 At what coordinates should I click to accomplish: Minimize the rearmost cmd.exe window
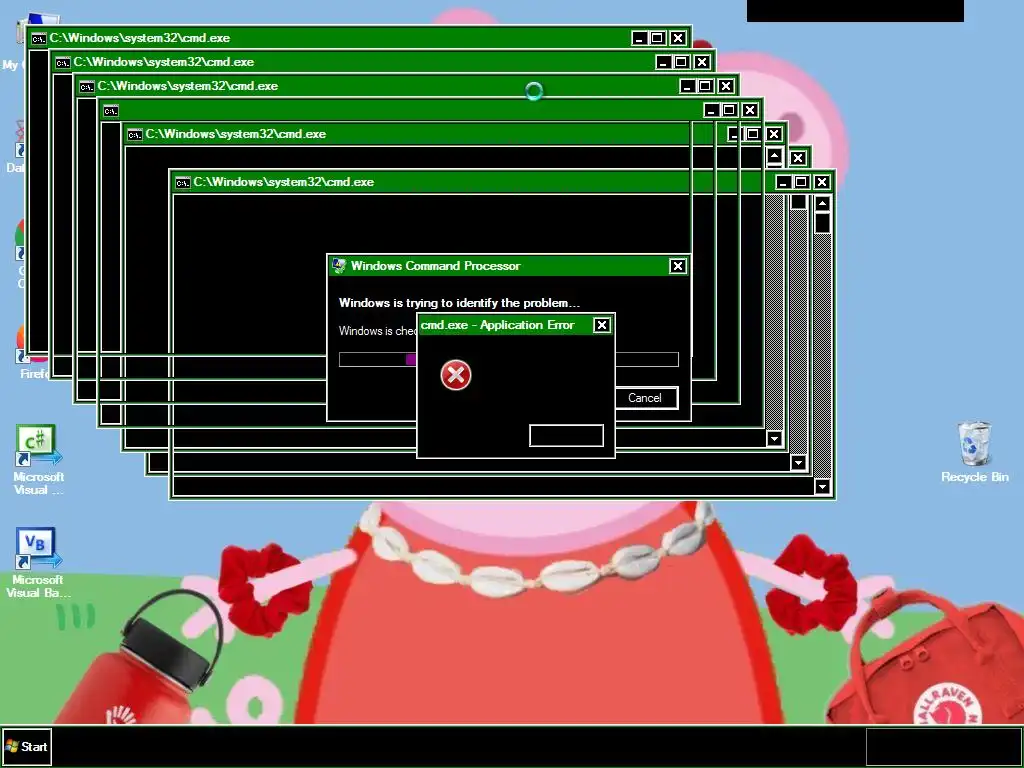click(x=640, y=38)
